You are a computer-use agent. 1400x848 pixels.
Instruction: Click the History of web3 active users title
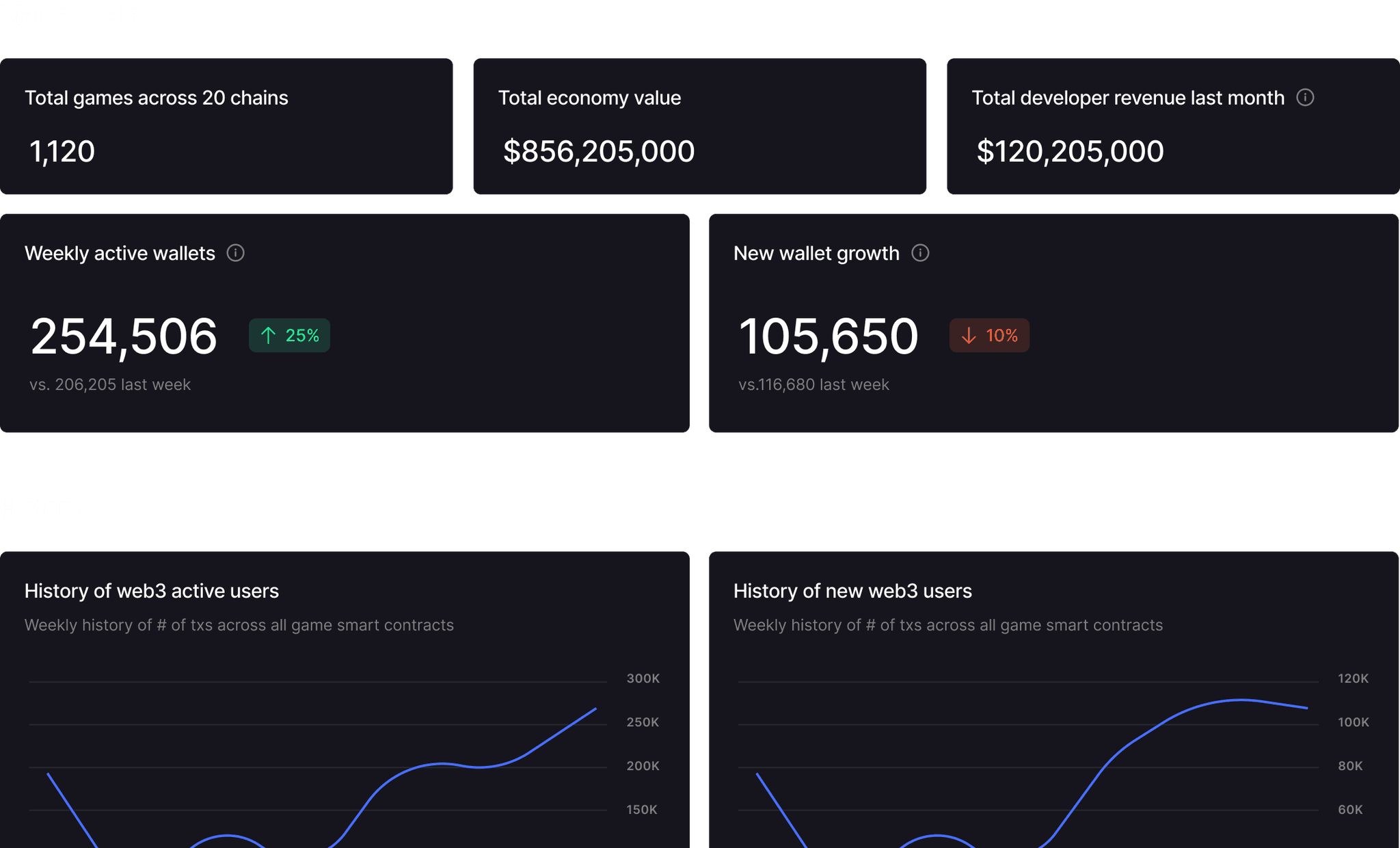click(x=152, y=591)
